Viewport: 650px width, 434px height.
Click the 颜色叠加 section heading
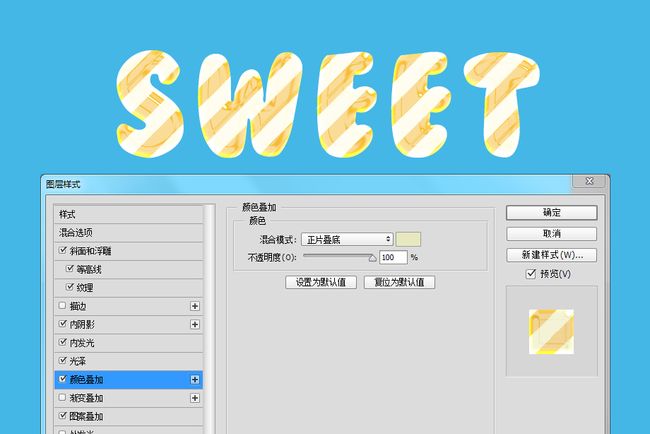coord(259,207)
